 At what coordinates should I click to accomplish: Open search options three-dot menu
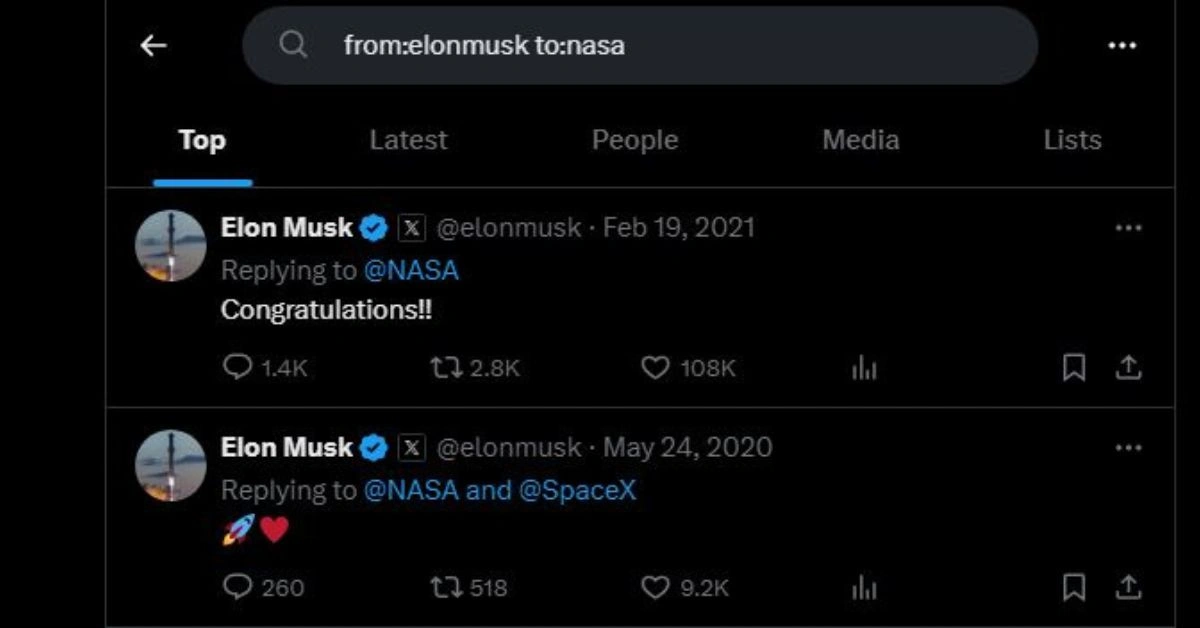[x=1122, y=45]
